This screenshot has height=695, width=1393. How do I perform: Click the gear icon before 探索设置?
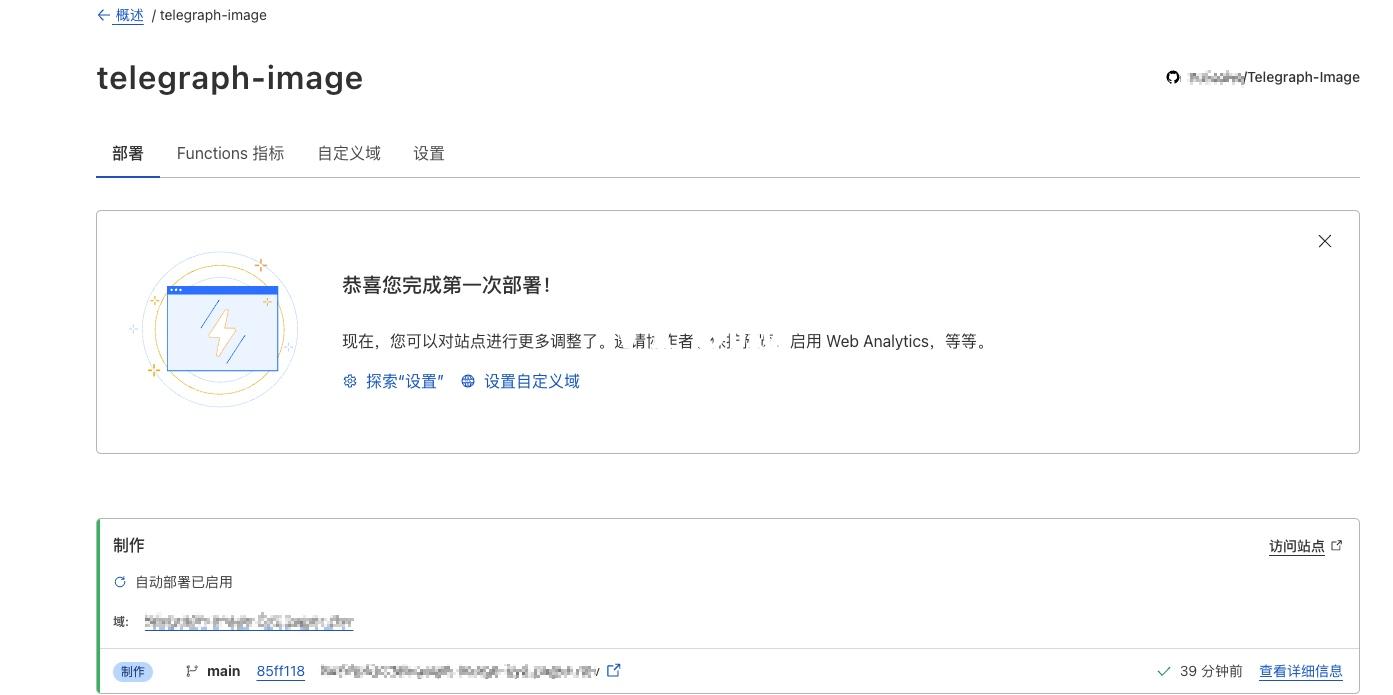350,381
